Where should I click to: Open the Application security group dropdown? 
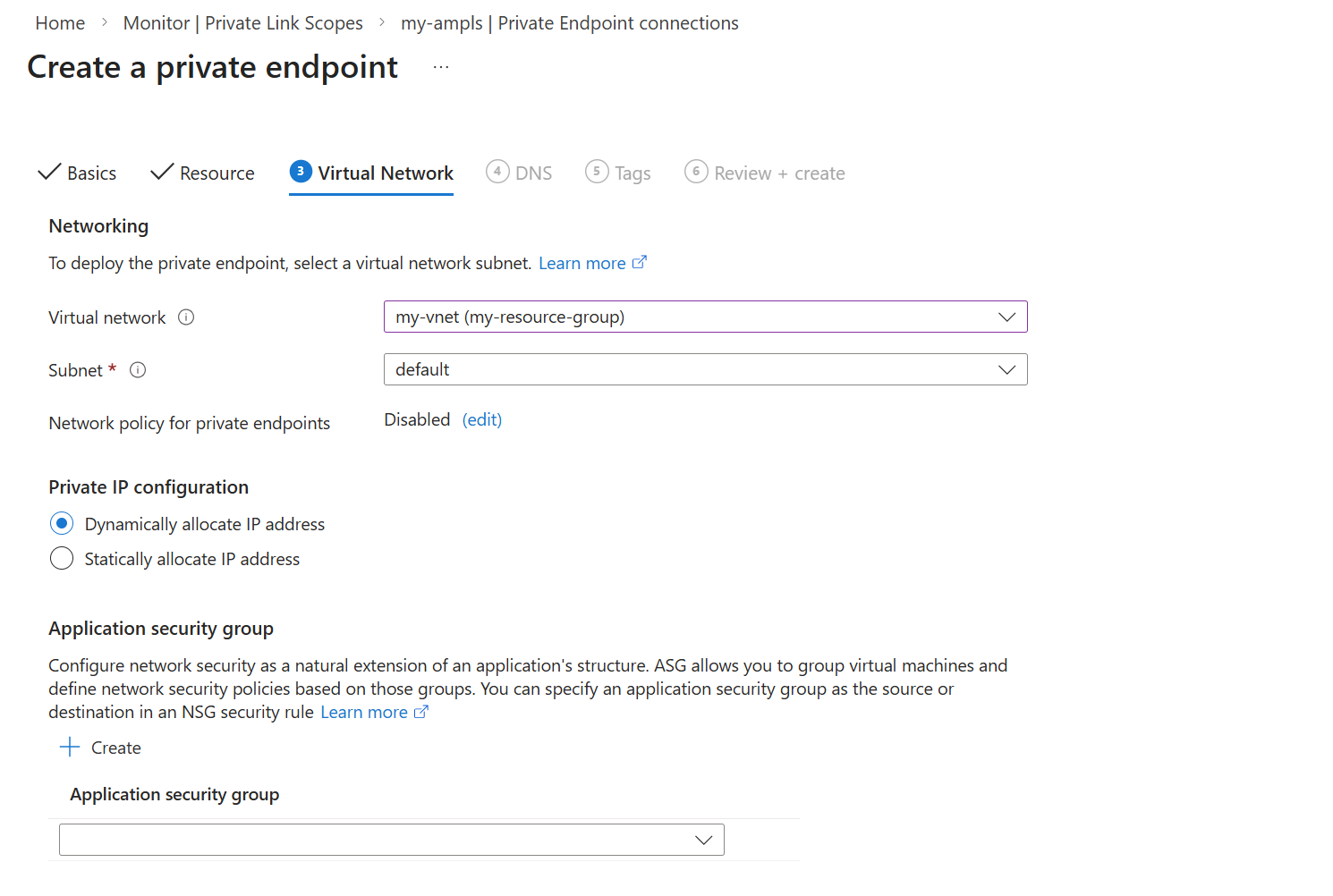(392, 840)
